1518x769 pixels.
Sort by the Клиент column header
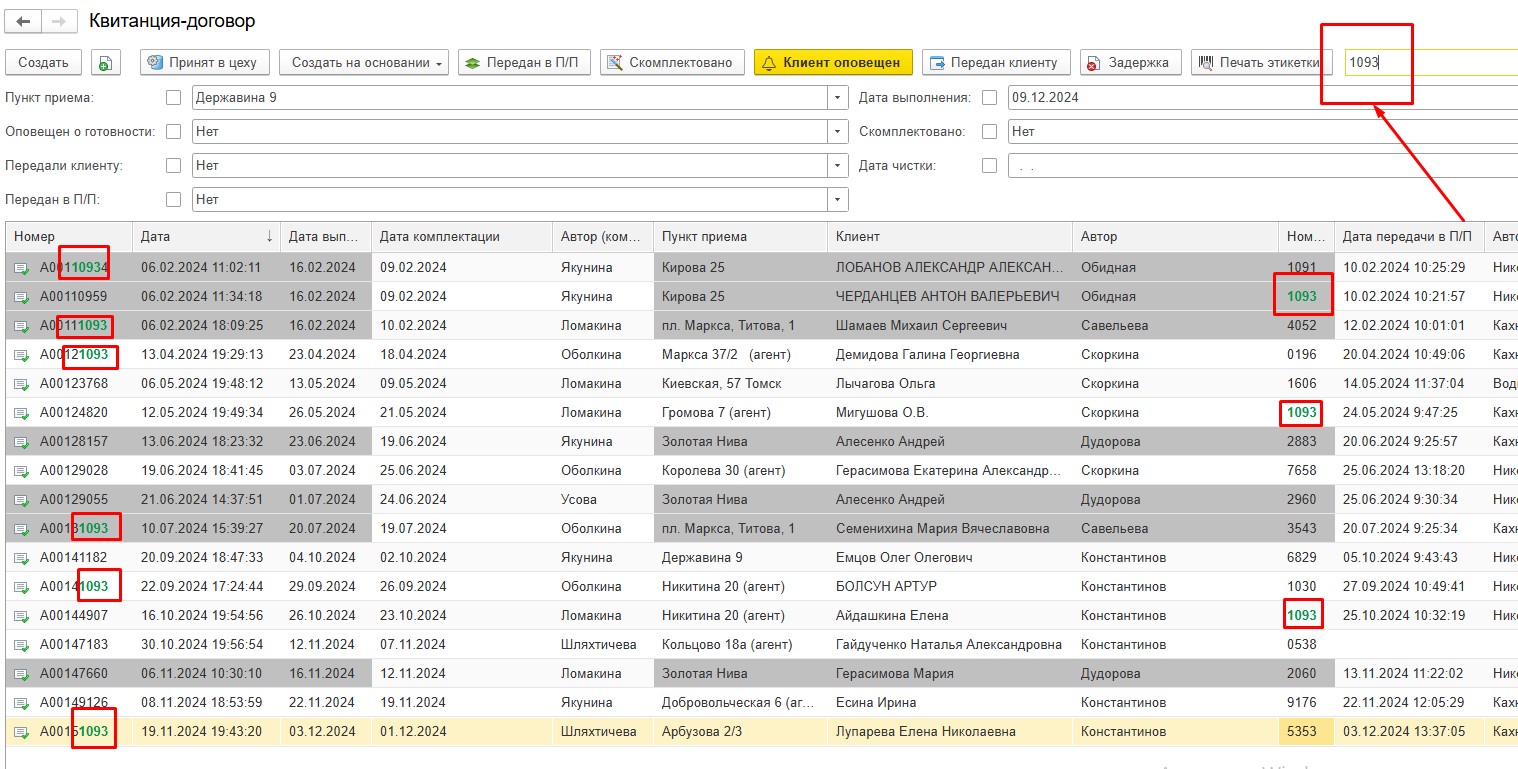click(x=950, y=237)
